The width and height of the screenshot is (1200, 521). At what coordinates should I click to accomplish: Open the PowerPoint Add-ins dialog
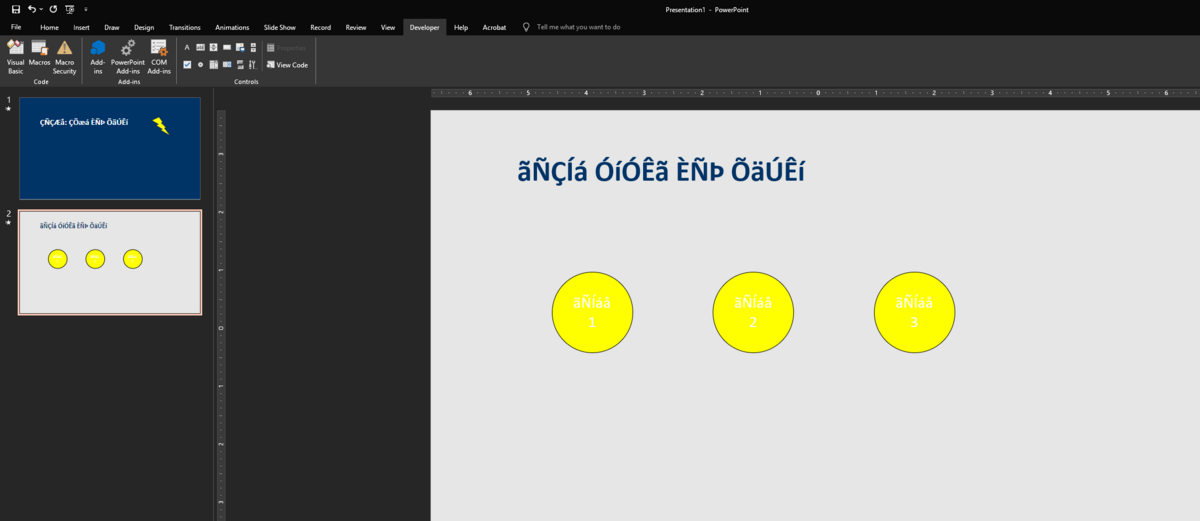coord(128,56)
